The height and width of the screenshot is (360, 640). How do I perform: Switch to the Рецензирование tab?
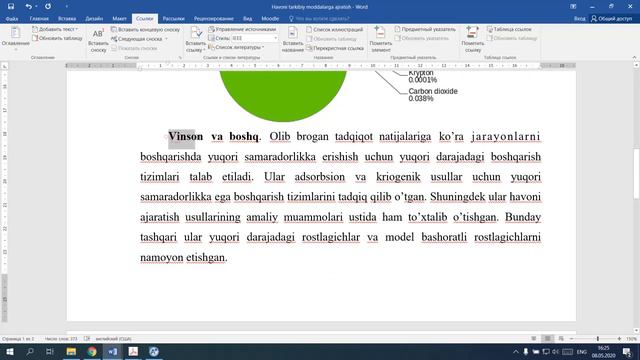pos(214,18)
